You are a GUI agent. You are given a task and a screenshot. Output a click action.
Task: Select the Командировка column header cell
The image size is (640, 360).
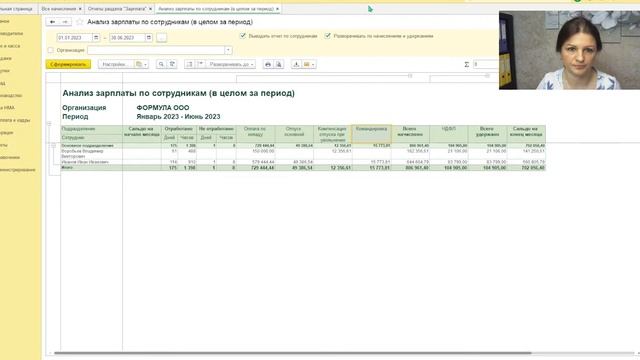pyautogui.click(x=371, y=134)
